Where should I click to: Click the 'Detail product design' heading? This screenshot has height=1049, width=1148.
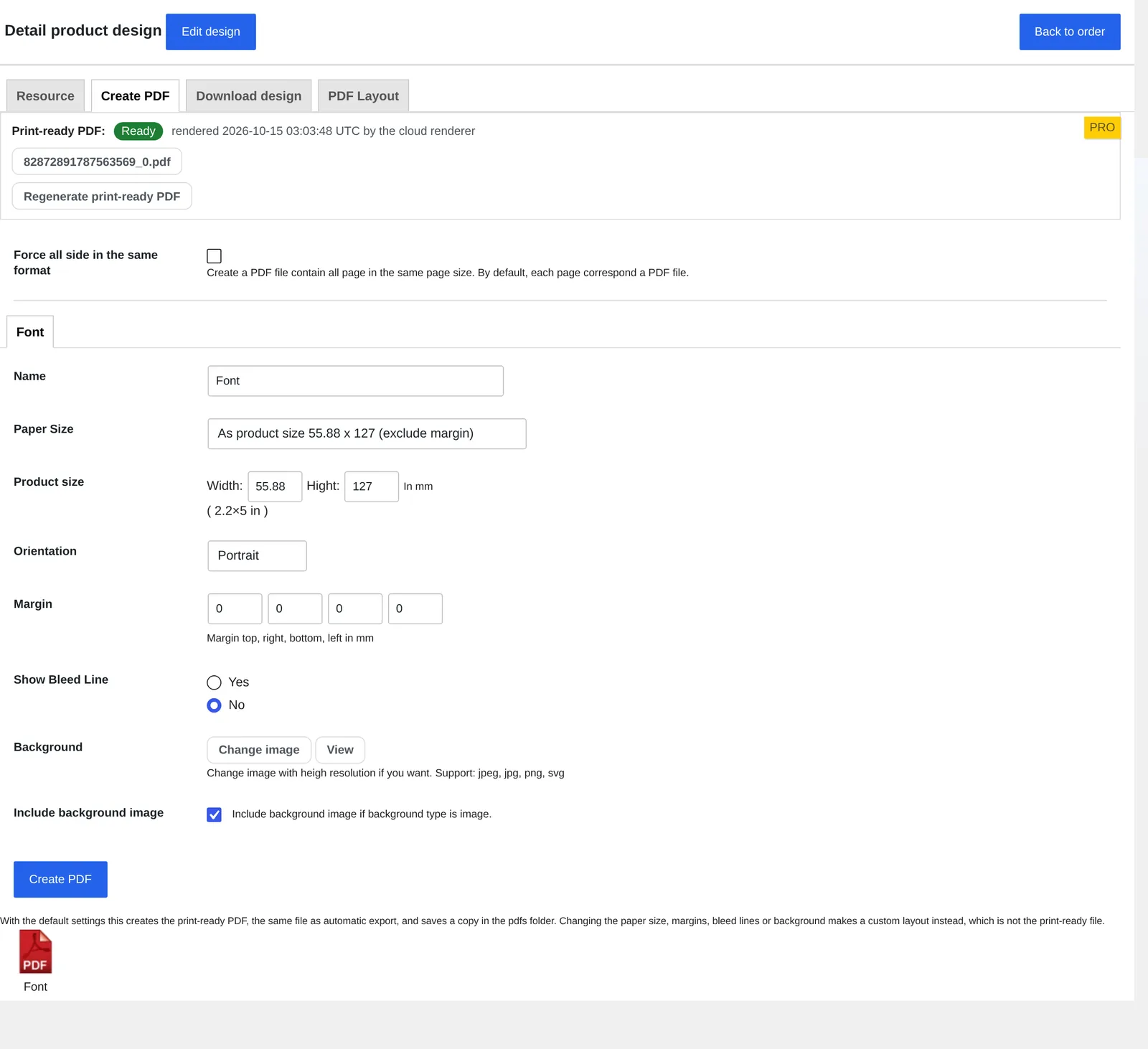pos(83,31)
